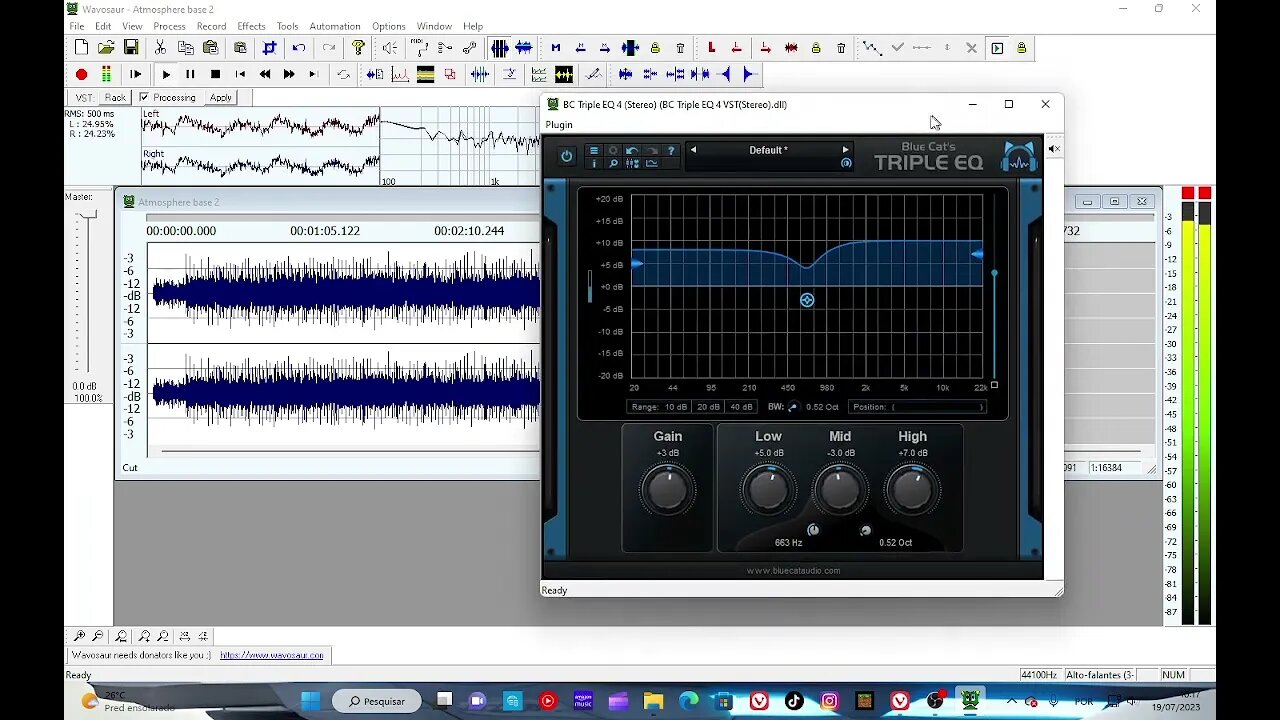Image resolution: width=1280 pixels, height=720 pixels.
Task: Open the sonogram display icon
Action: pos(425,74)
